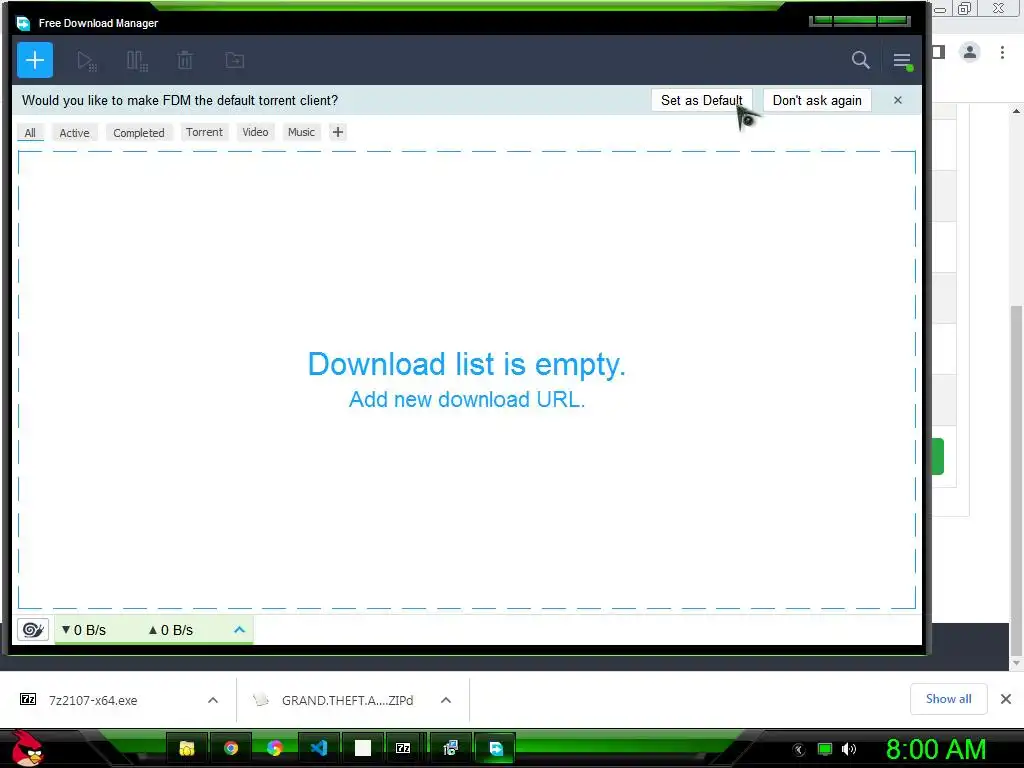This screenshot has height=768, width=1024.
Task: Select the Torrent filter tab
Action: point(204,132)
